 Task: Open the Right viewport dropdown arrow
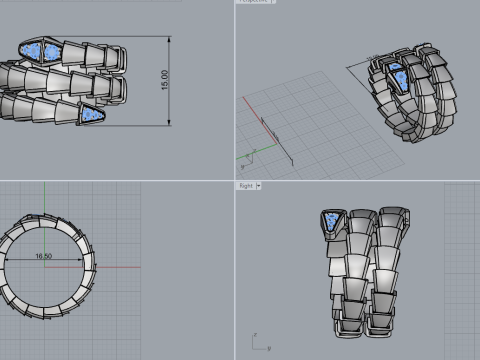[x=258, y=186]
